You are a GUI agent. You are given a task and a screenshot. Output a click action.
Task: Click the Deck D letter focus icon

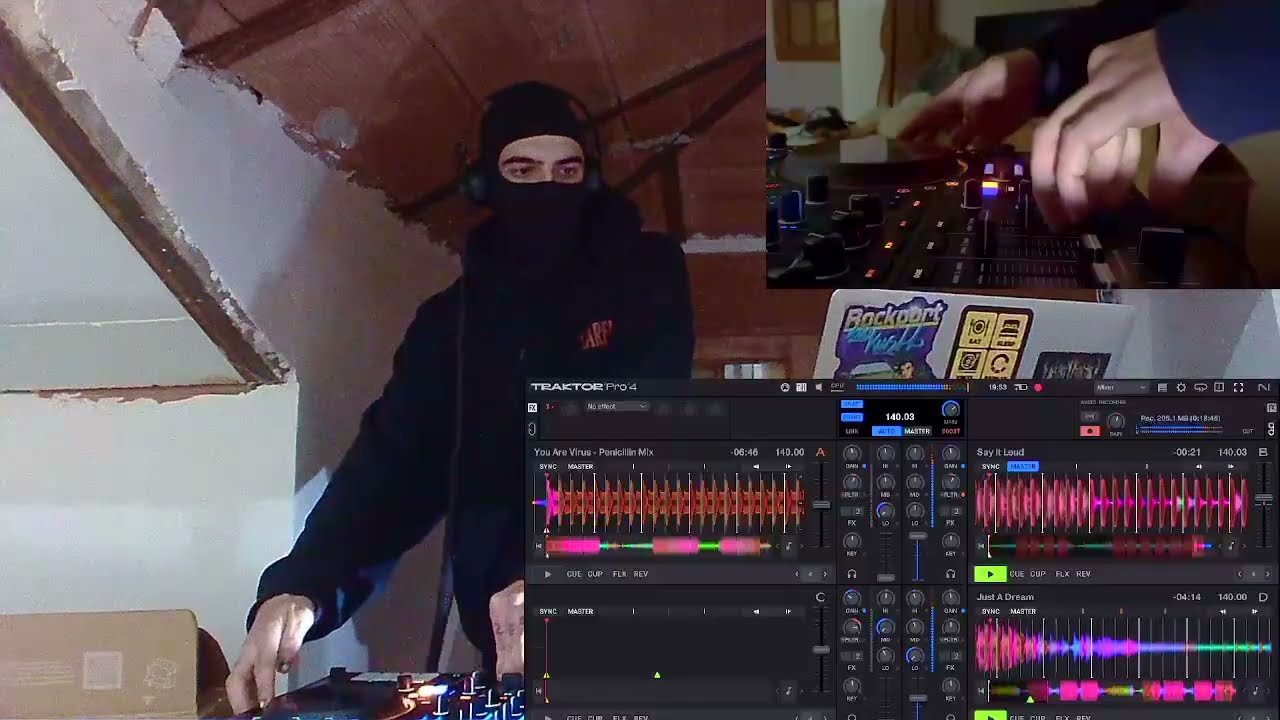point(1263,597)
